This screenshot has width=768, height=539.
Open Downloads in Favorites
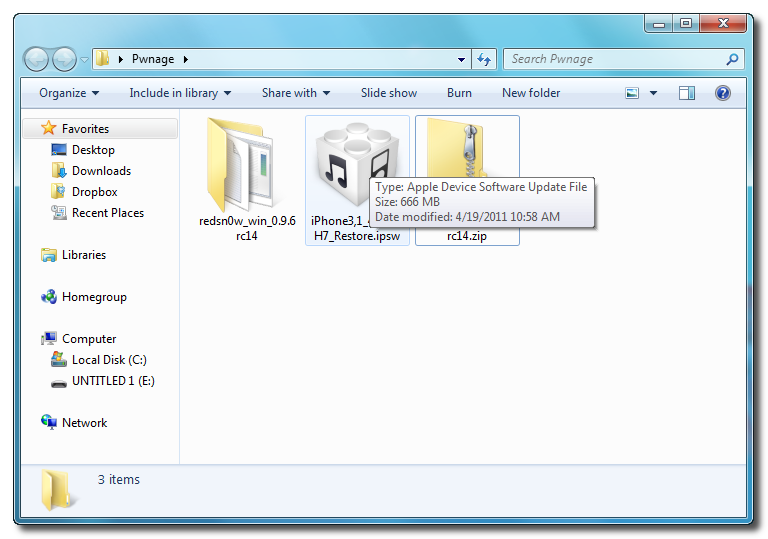point(101,171)
